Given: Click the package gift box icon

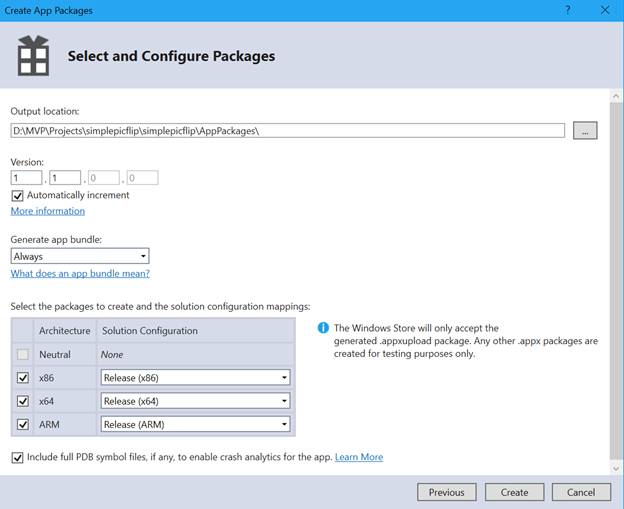Looking at the screenshot, I should [x=33, y=56].
